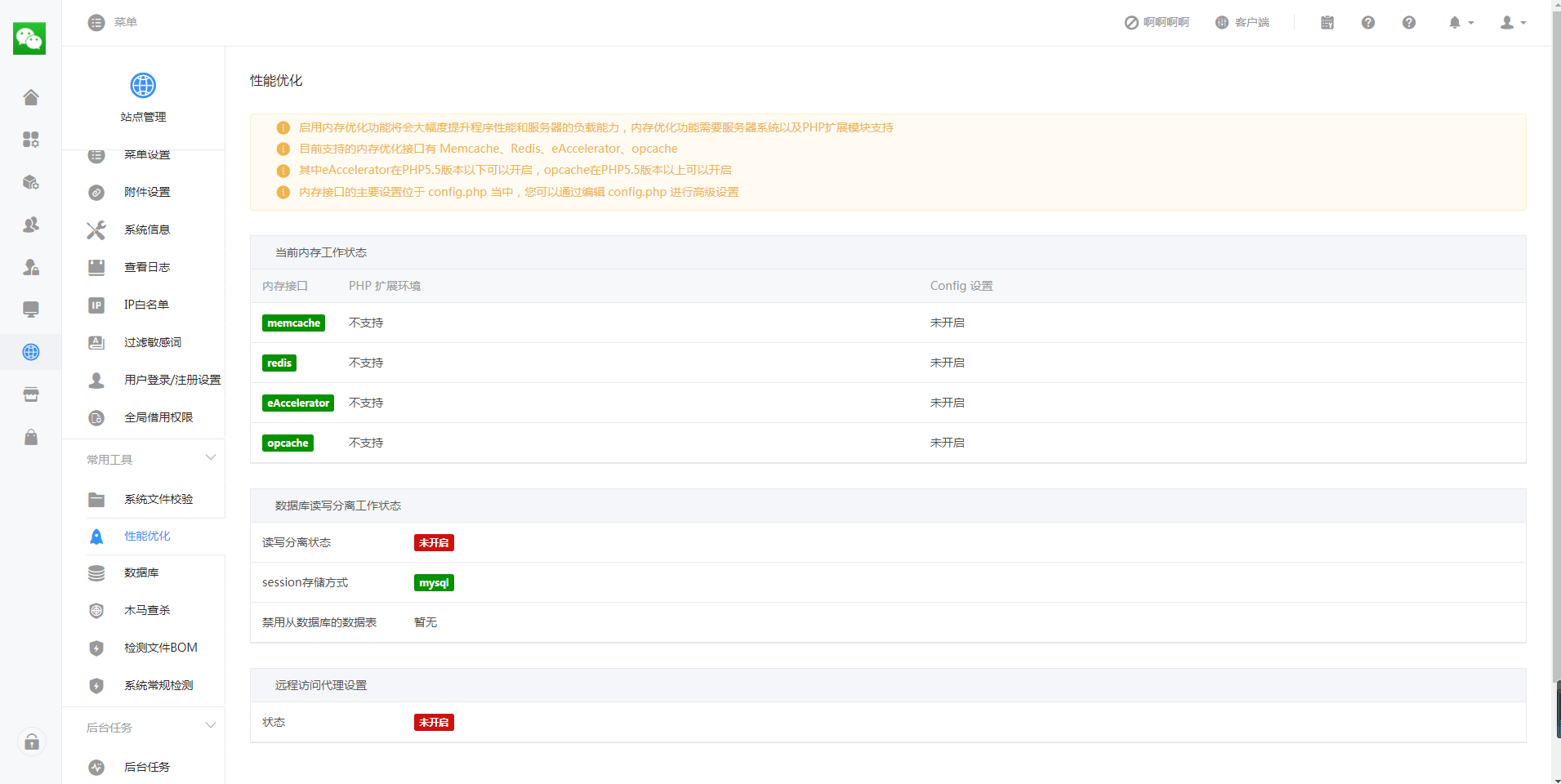
Task: Open the two-users group icon
Action: (31, 225)
